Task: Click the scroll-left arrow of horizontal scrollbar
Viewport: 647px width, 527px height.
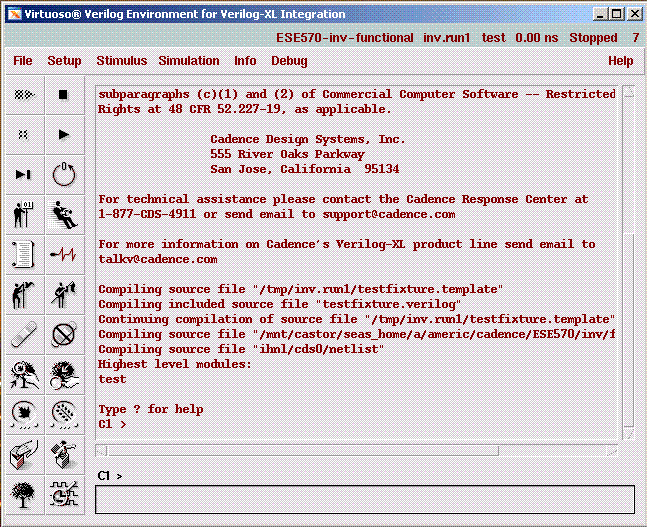Action: 101,451
